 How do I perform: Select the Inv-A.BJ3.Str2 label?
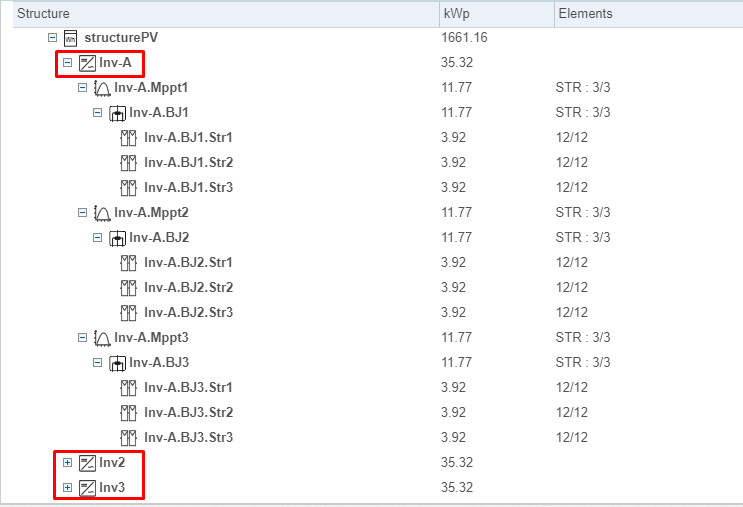(188, 413)
